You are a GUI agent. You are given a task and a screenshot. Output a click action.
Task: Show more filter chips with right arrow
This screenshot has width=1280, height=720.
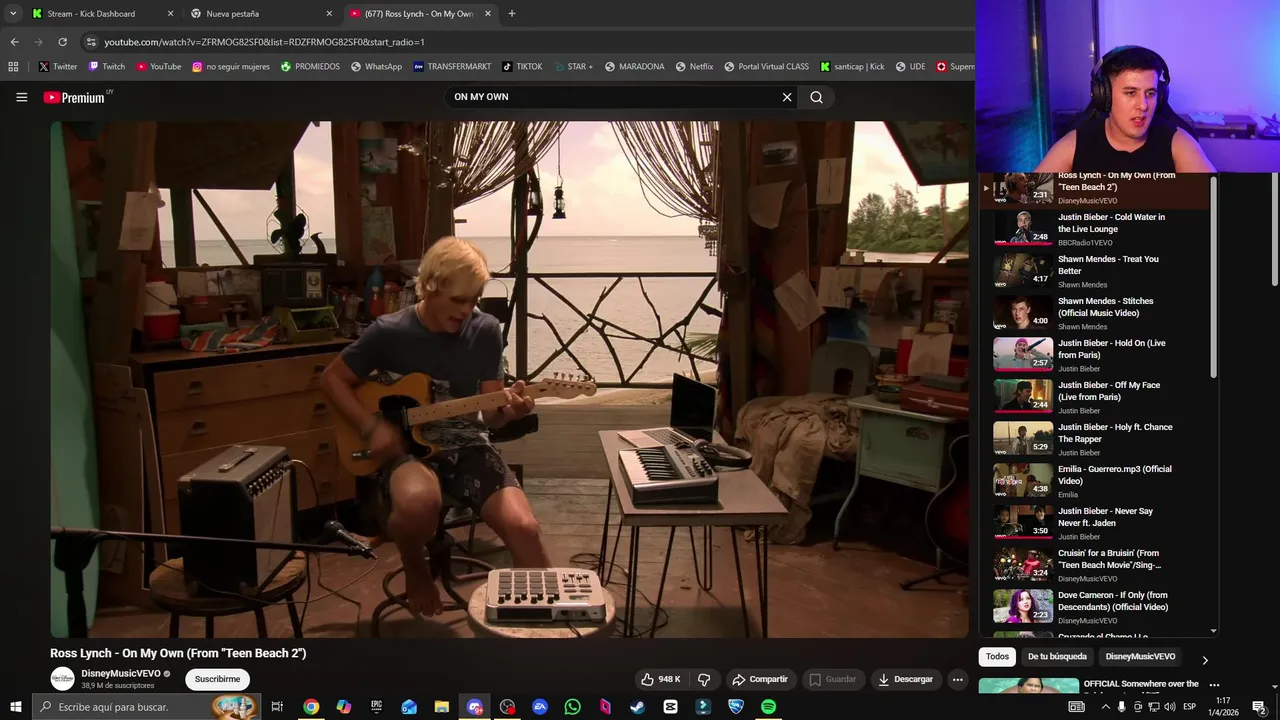(1204, 660)
